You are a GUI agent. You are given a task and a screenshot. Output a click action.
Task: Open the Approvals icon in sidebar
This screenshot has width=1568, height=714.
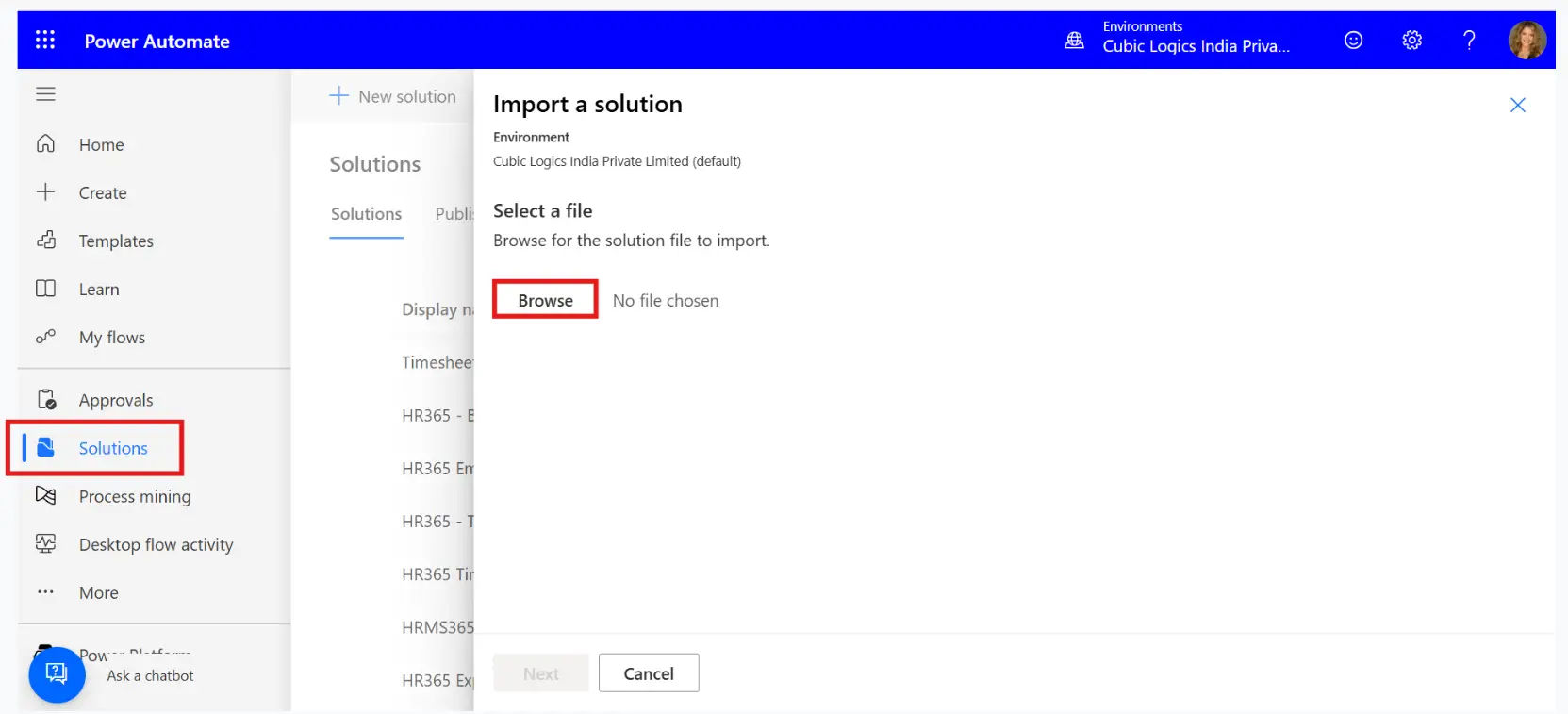pyautogui.click(x=46, y=400)
